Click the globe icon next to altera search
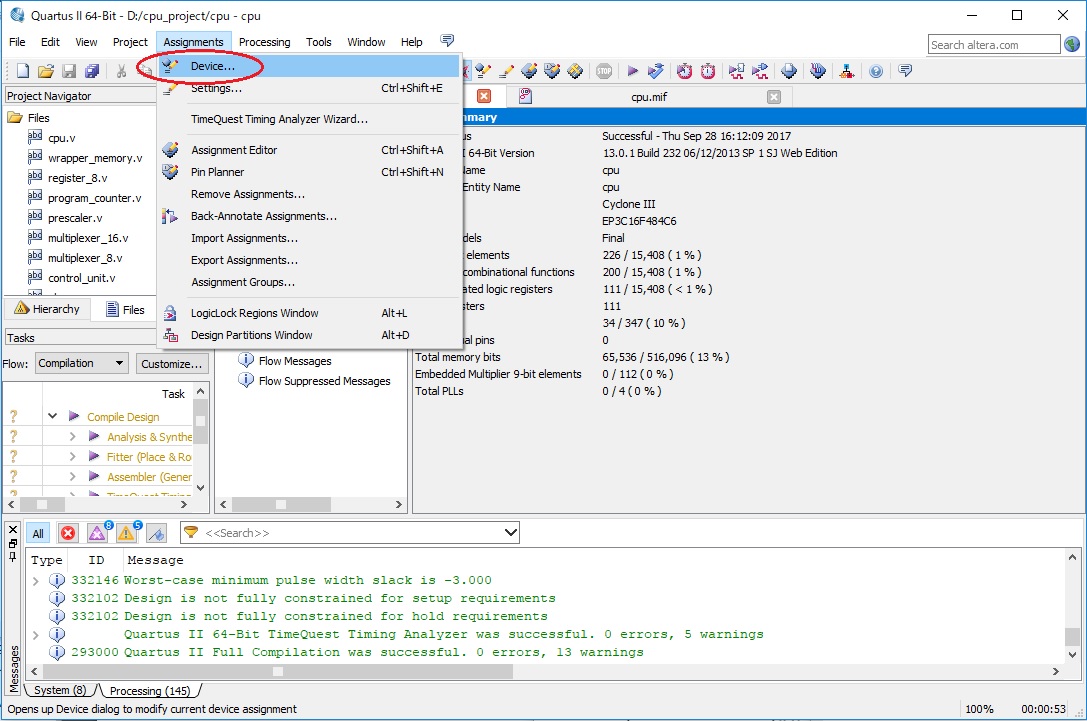The image size is (1087, 721). click(1072, 44)
